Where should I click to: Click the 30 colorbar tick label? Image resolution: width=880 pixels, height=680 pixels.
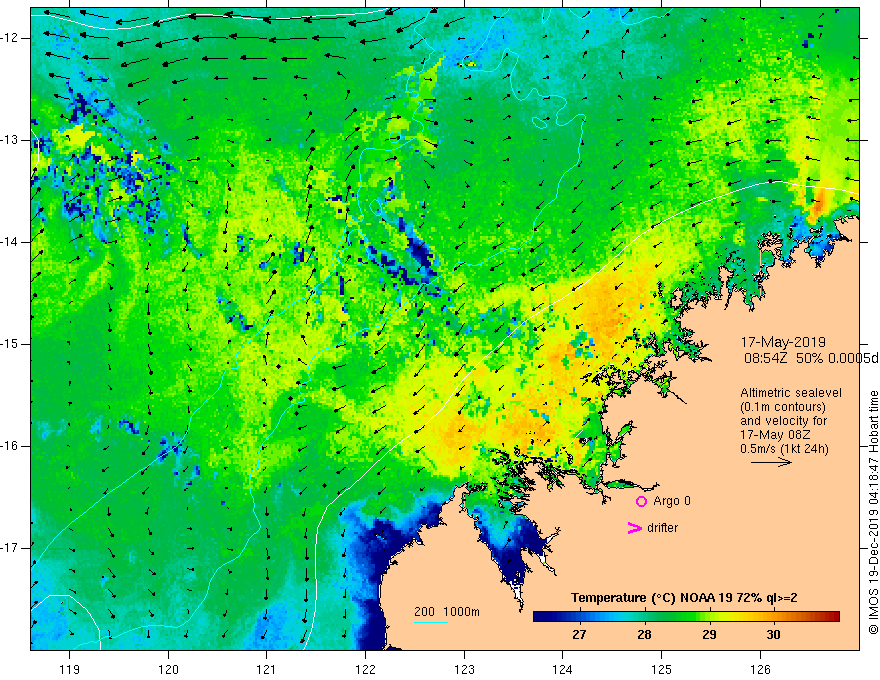[773, 635]
